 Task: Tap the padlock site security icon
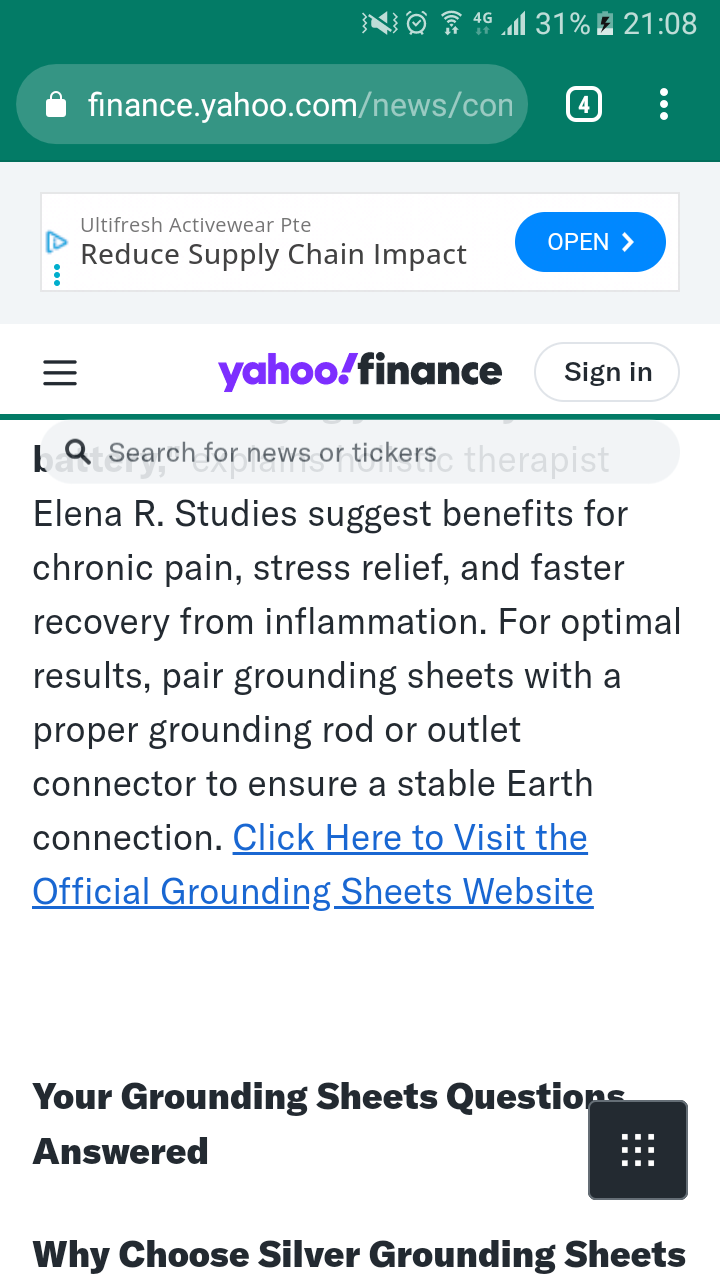click(x=57, y=104)
